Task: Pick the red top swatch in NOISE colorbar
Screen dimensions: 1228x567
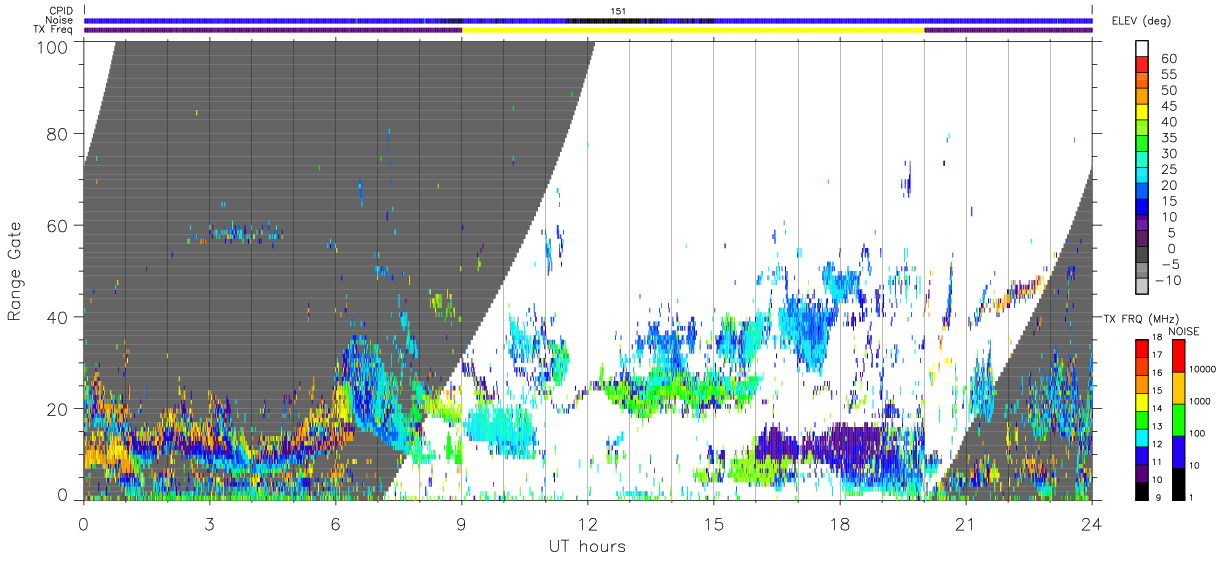Action: [x=1177, y=356]
